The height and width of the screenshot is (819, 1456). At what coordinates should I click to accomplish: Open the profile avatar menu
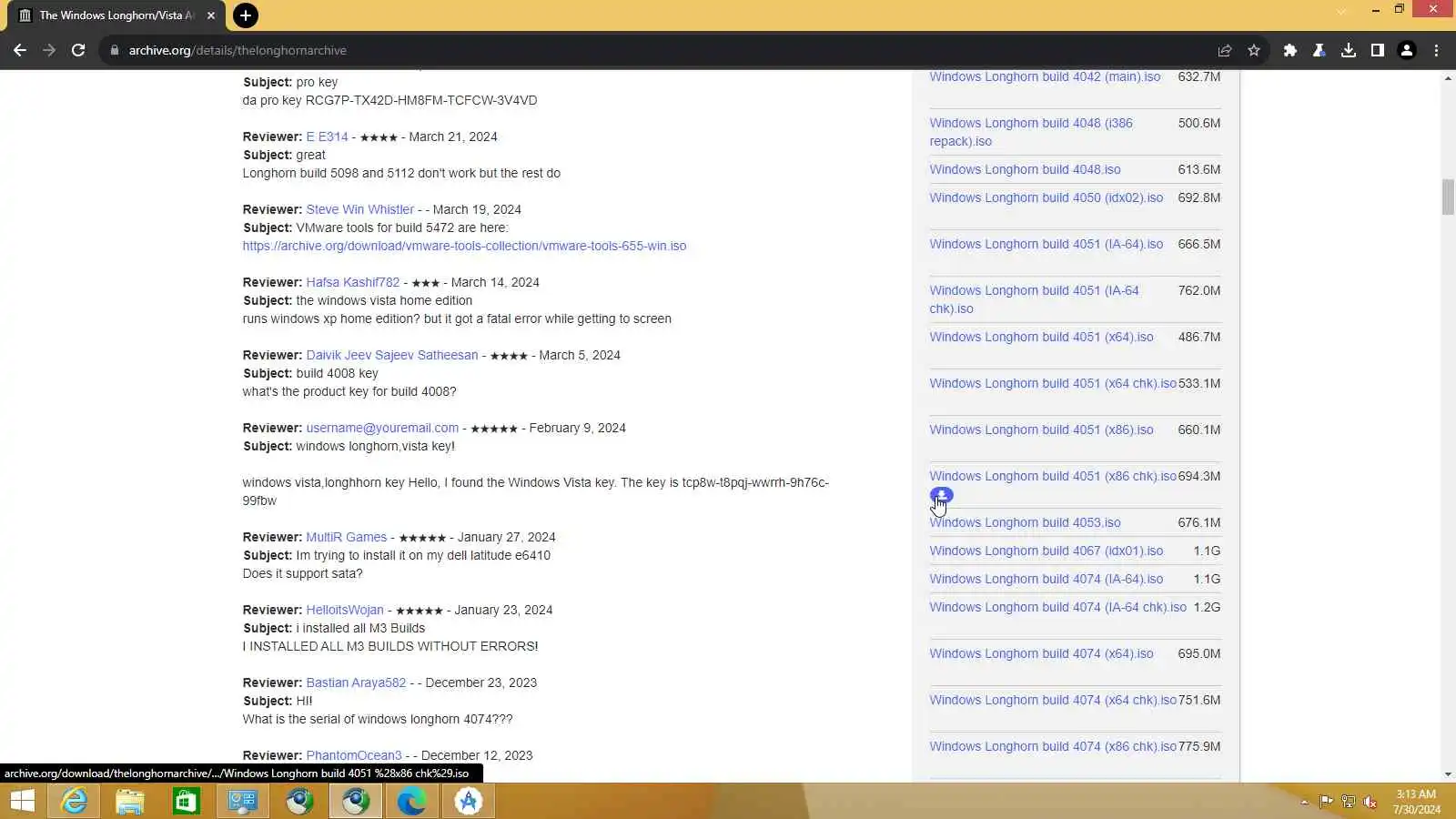(1407, 50)
